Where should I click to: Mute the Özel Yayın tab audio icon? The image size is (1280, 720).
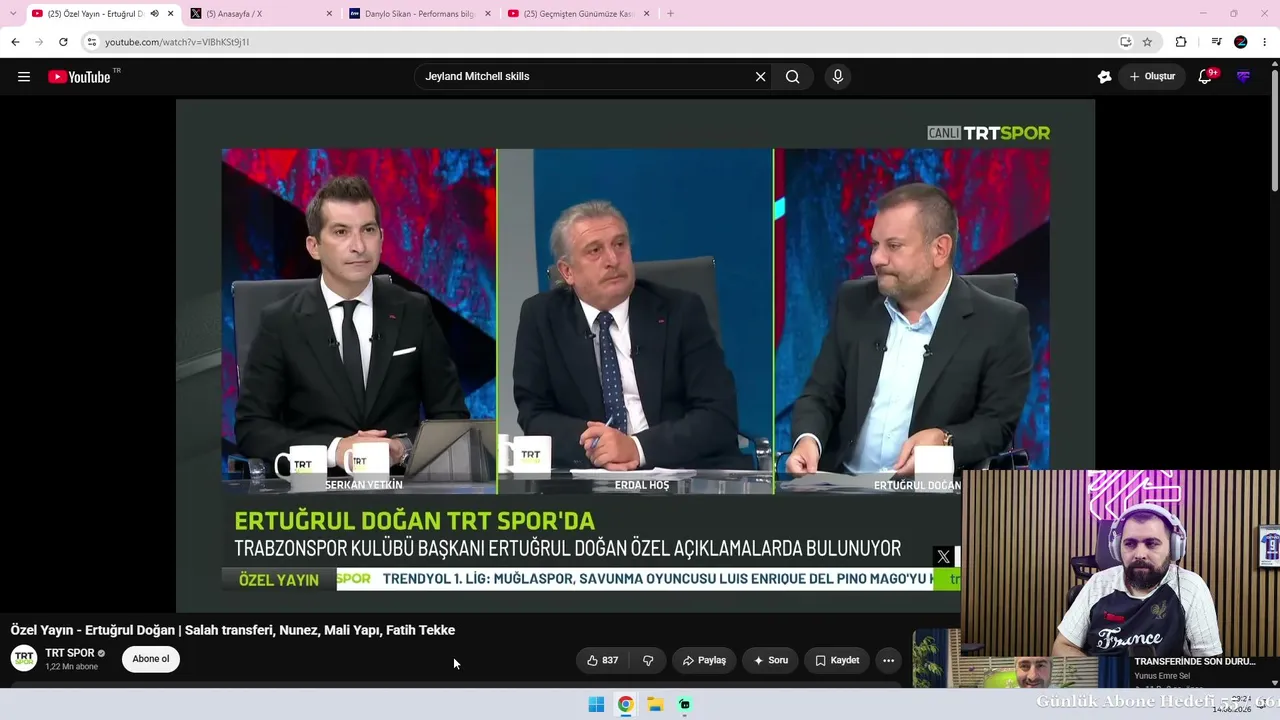[x=154, y=14]
